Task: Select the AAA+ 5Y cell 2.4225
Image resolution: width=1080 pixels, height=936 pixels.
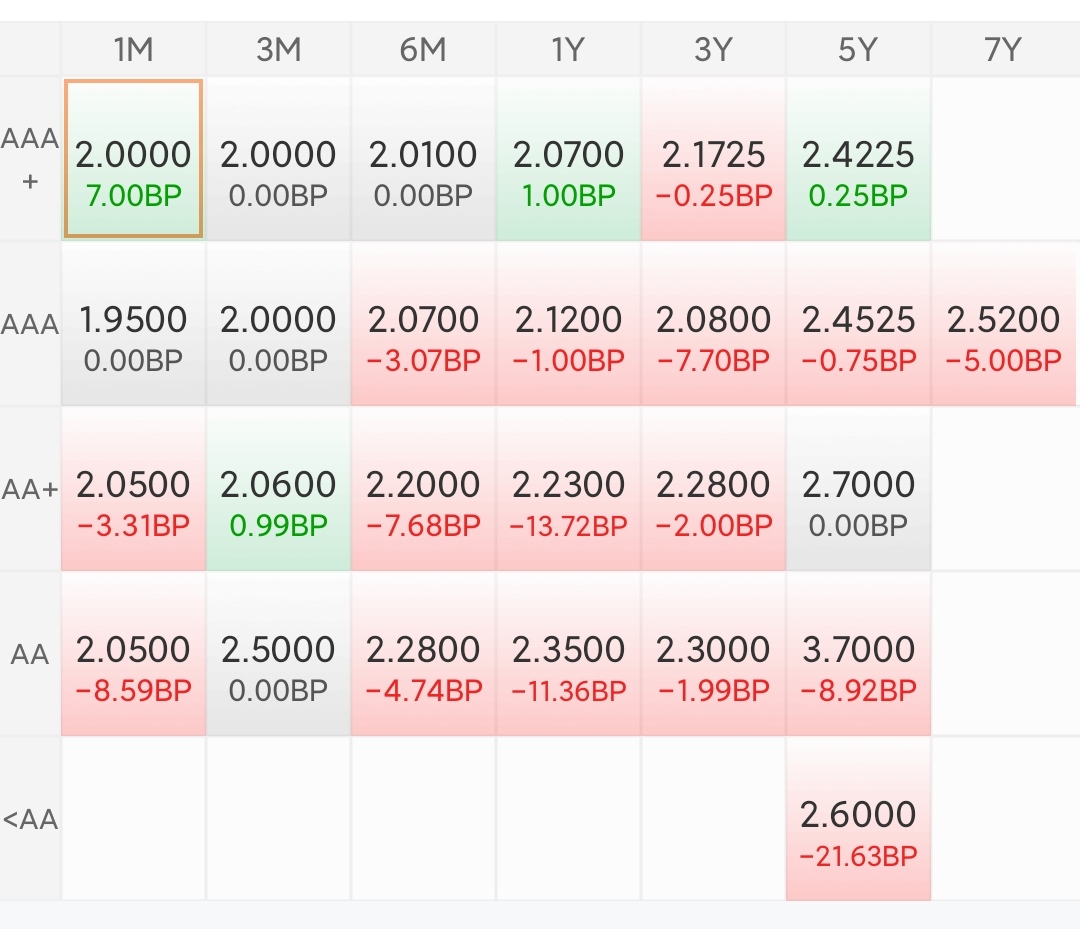Action: coord(858,159)
